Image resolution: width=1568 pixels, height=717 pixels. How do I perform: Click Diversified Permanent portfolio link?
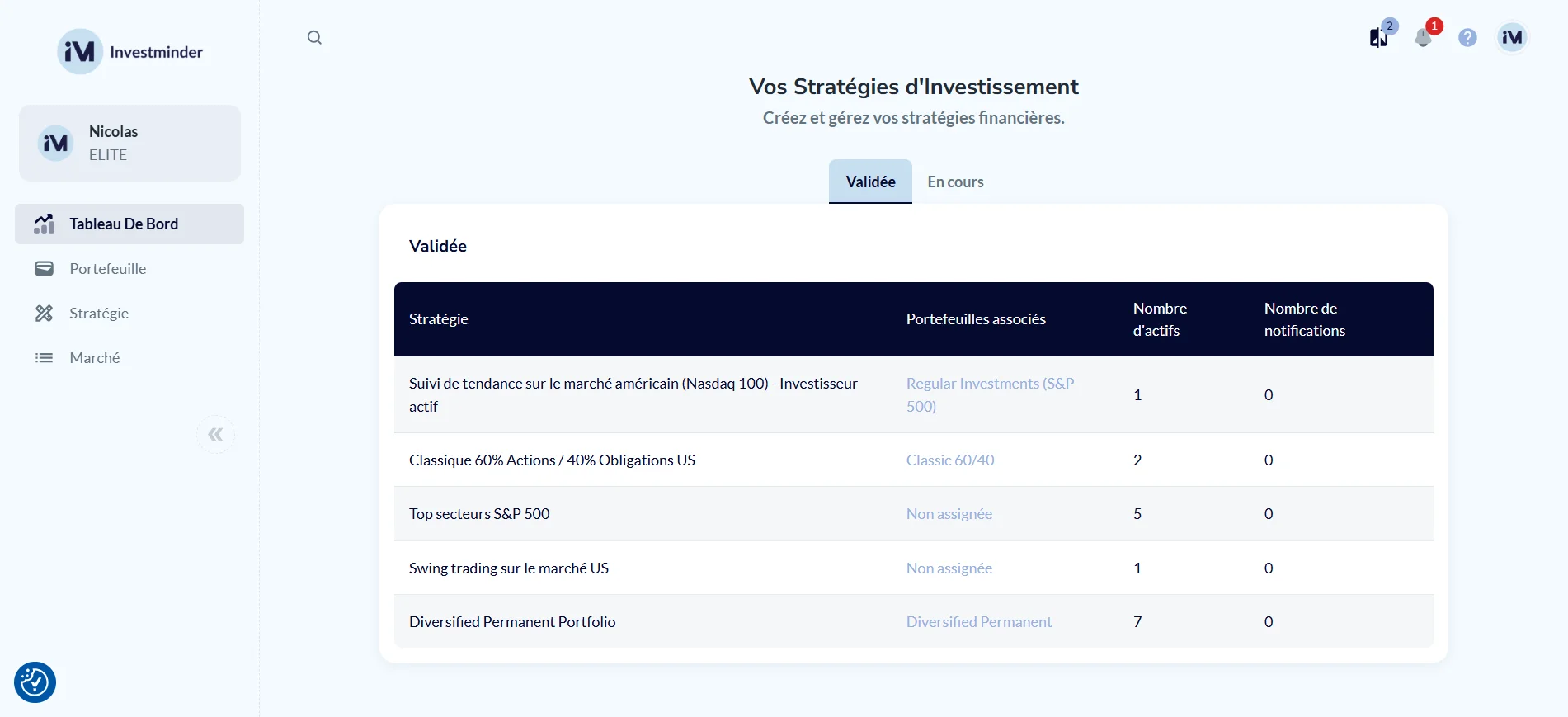[978, 622]
